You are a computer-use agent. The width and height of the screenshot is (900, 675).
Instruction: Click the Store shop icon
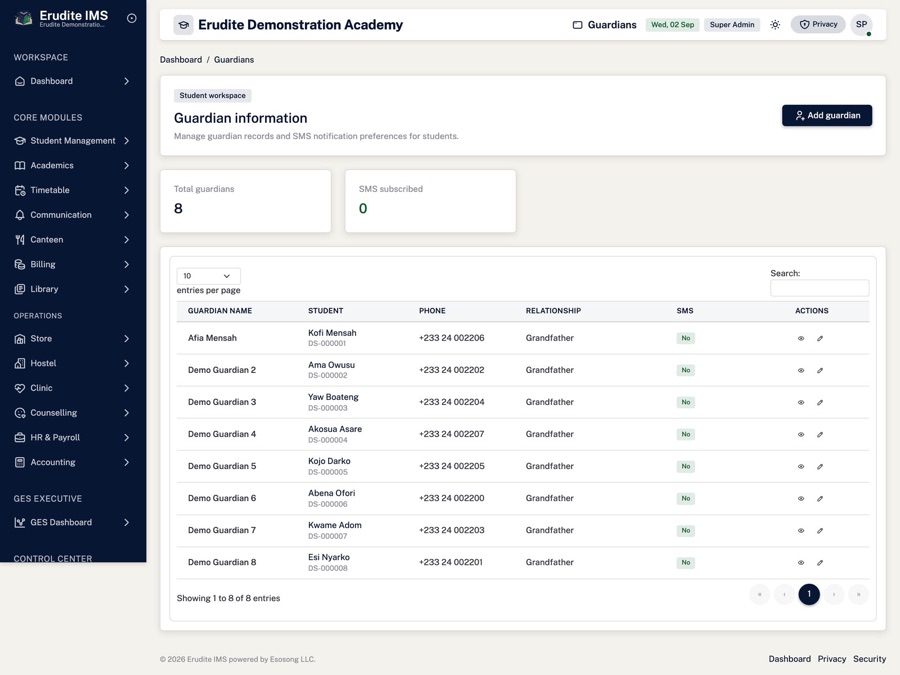tap(20, 339)
